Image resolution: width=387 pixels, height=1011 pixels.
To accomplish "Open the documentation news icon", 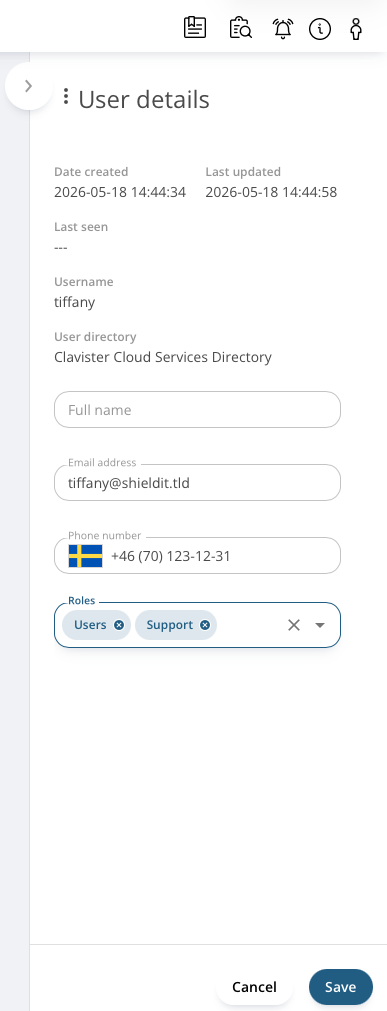I will 195,28.
